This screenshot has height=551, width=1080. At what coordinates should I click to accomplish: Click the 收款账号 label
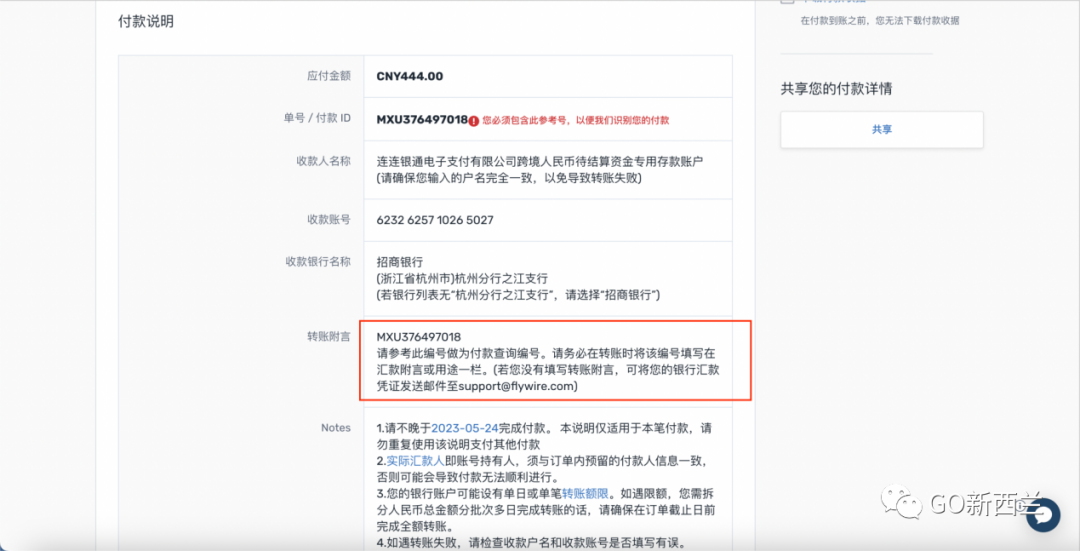coord(329,219)
